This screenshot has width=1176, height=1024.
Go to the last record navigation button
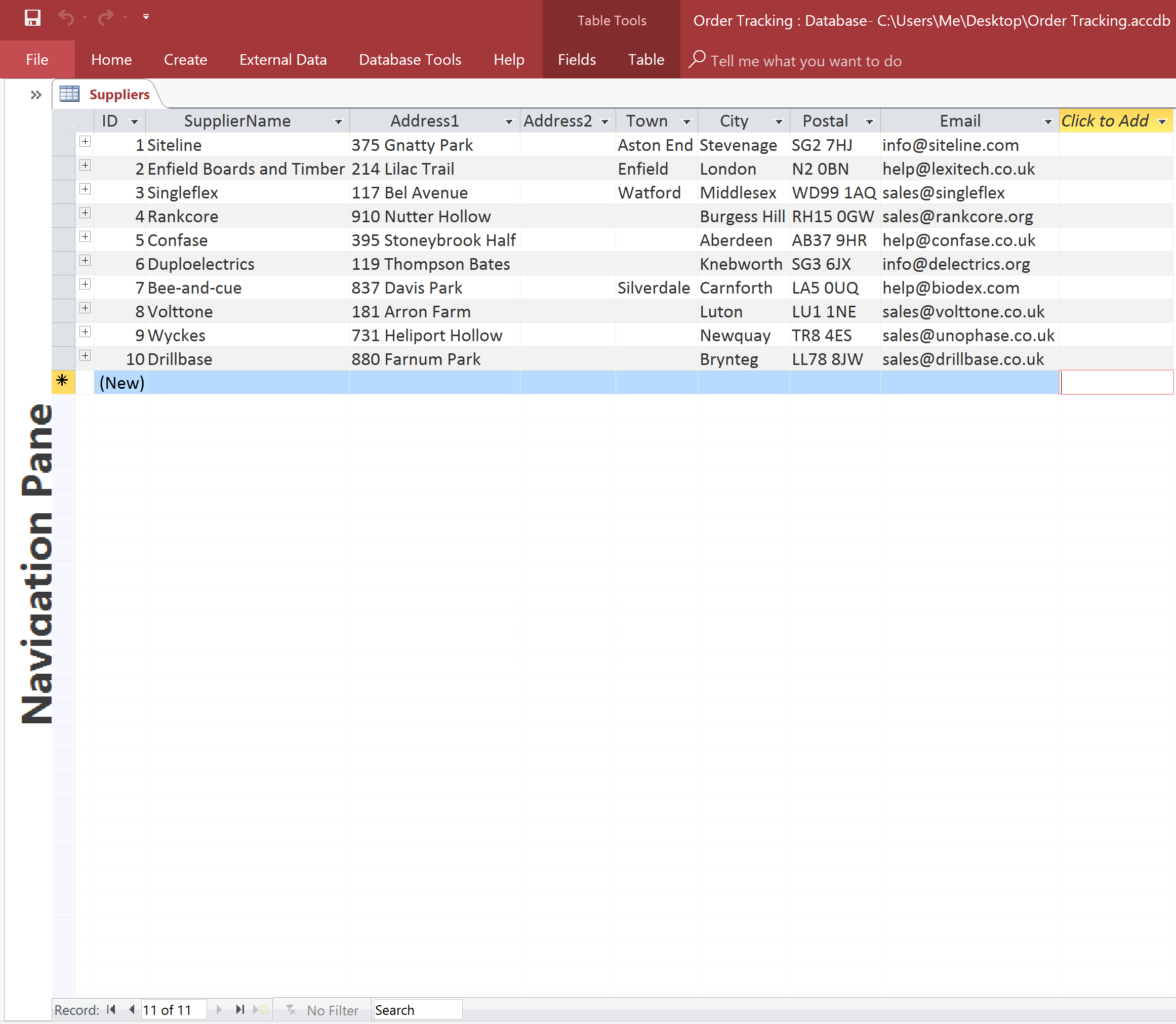[240, 1010]
